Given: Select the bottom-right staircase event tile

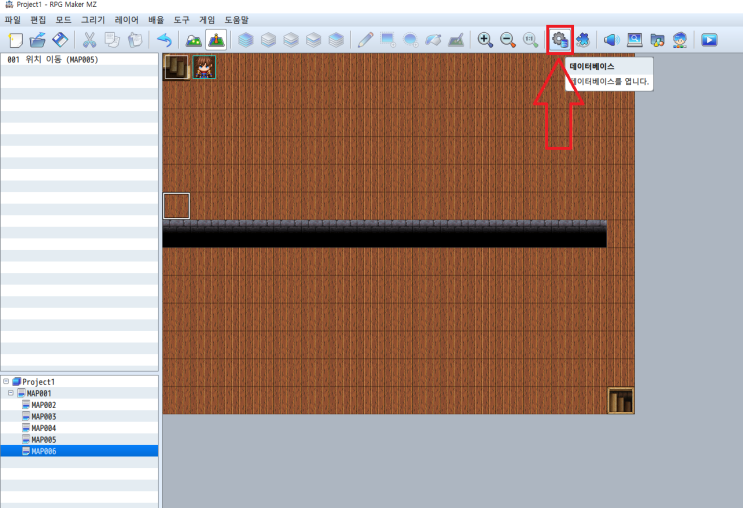Looking at the screenshot, I should tap(621, 400).
